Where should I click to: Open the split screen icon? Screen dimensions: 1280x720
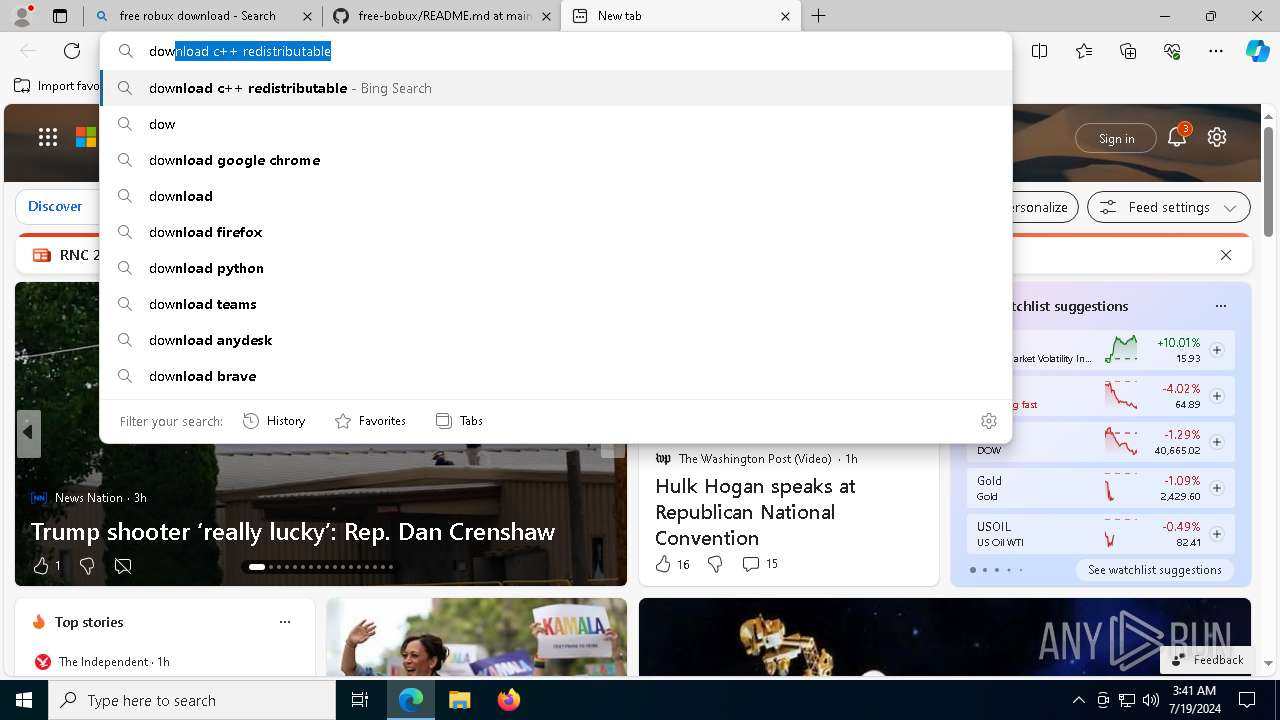[1039, 51]
